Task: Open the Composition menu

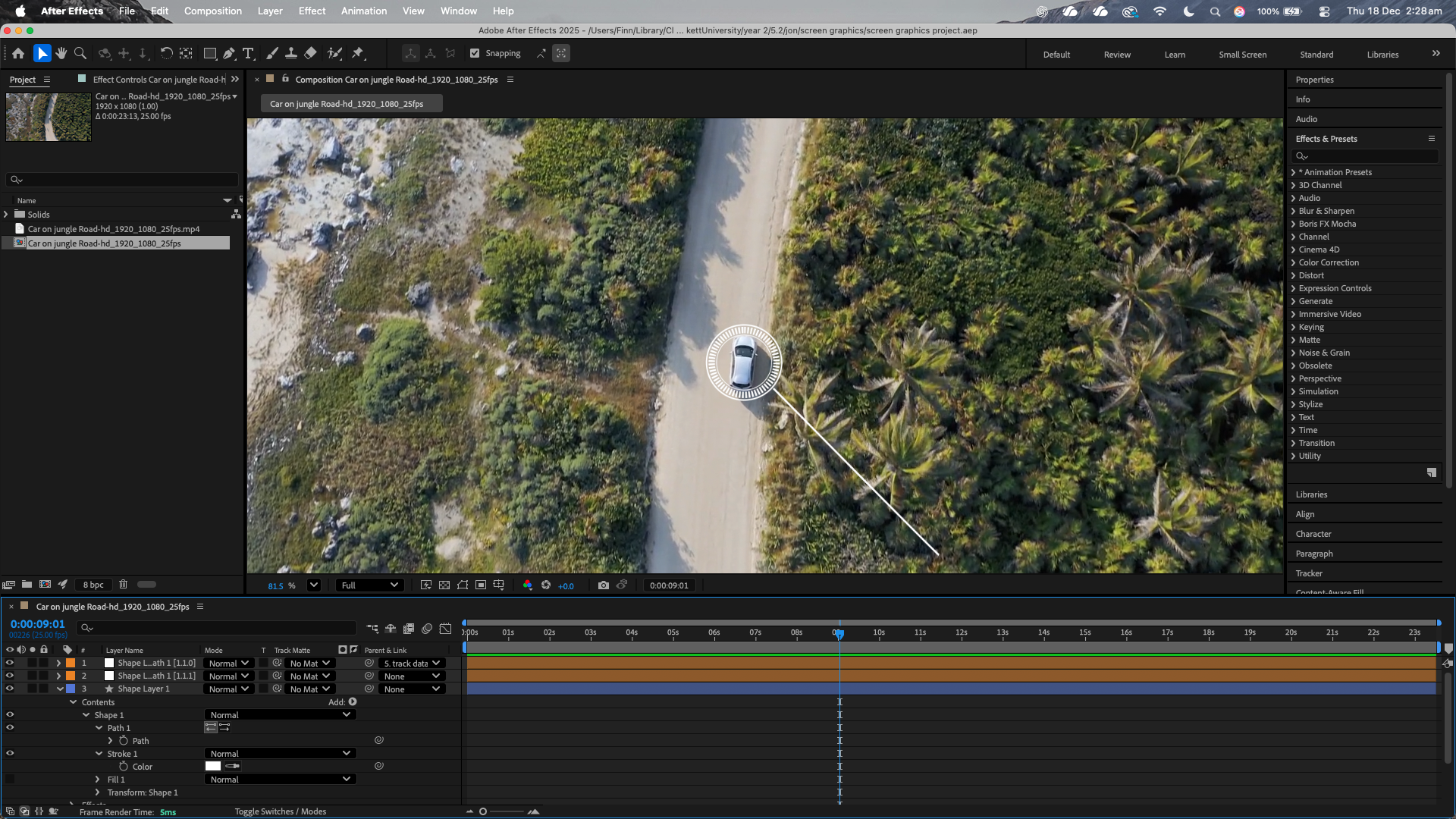Action: [212, 11]
